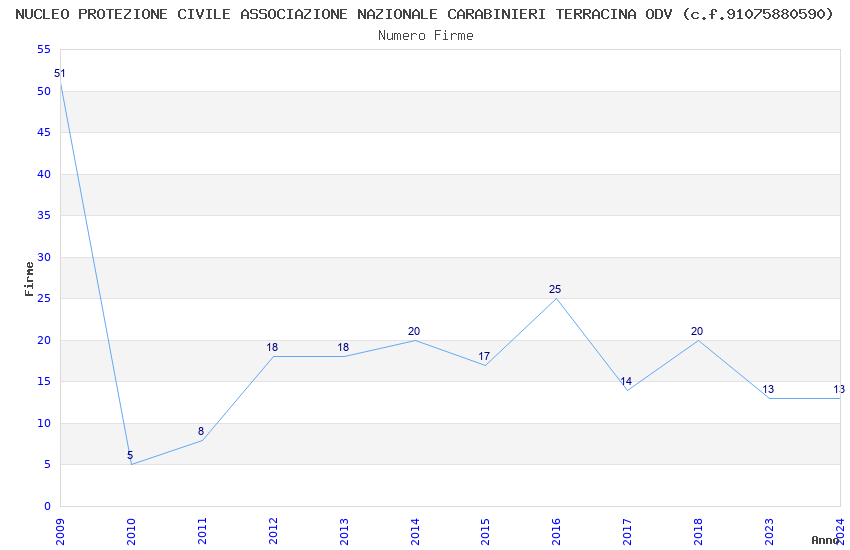Select the 2010 year axis label
This screenshot has width=850, height=550.
131,532
